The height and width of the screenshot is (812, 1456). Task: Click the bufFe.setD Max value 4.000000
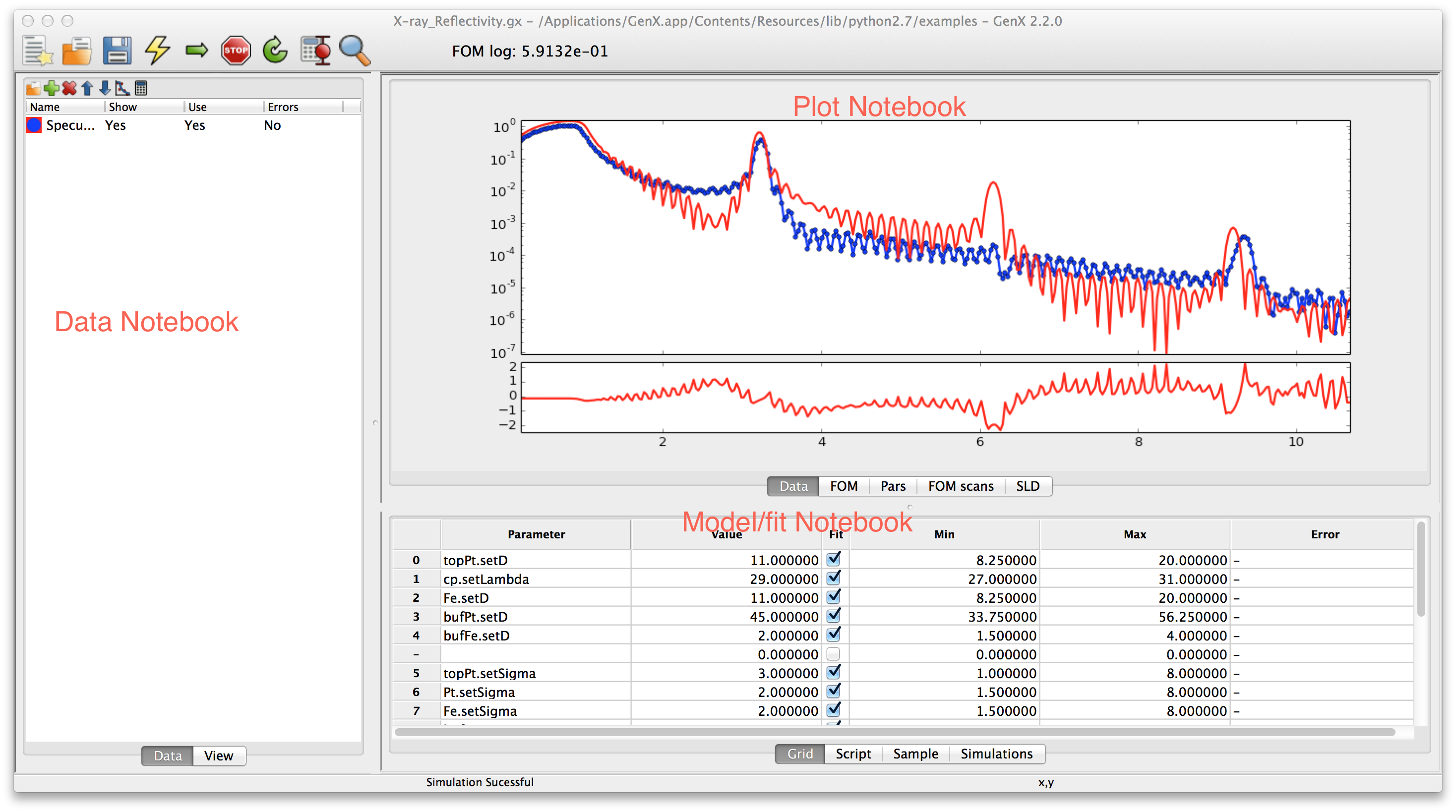coord(1134,636)
